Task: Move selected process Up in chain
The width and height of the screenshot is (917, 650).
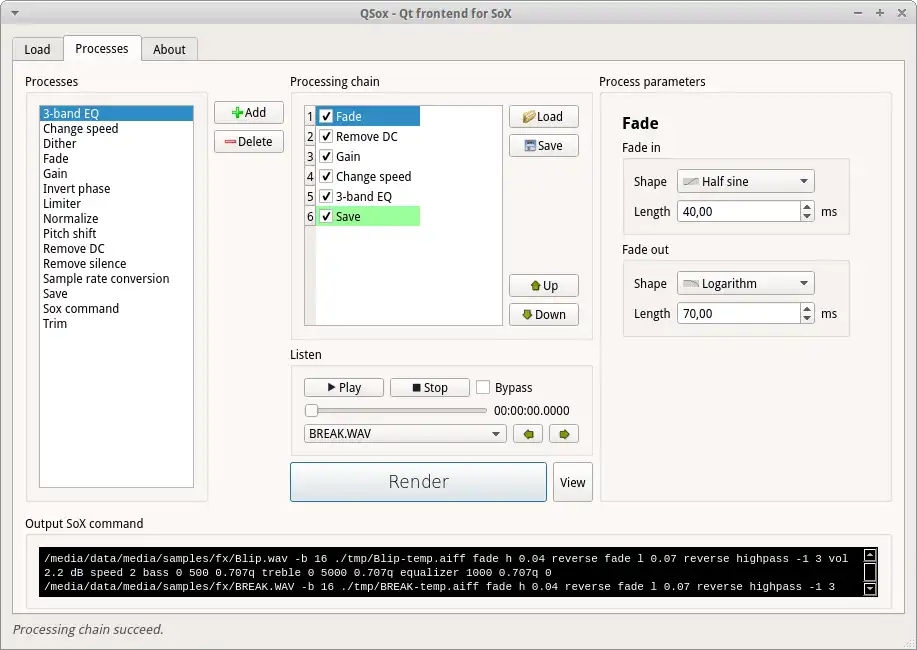Action: [x=543, y=286]
